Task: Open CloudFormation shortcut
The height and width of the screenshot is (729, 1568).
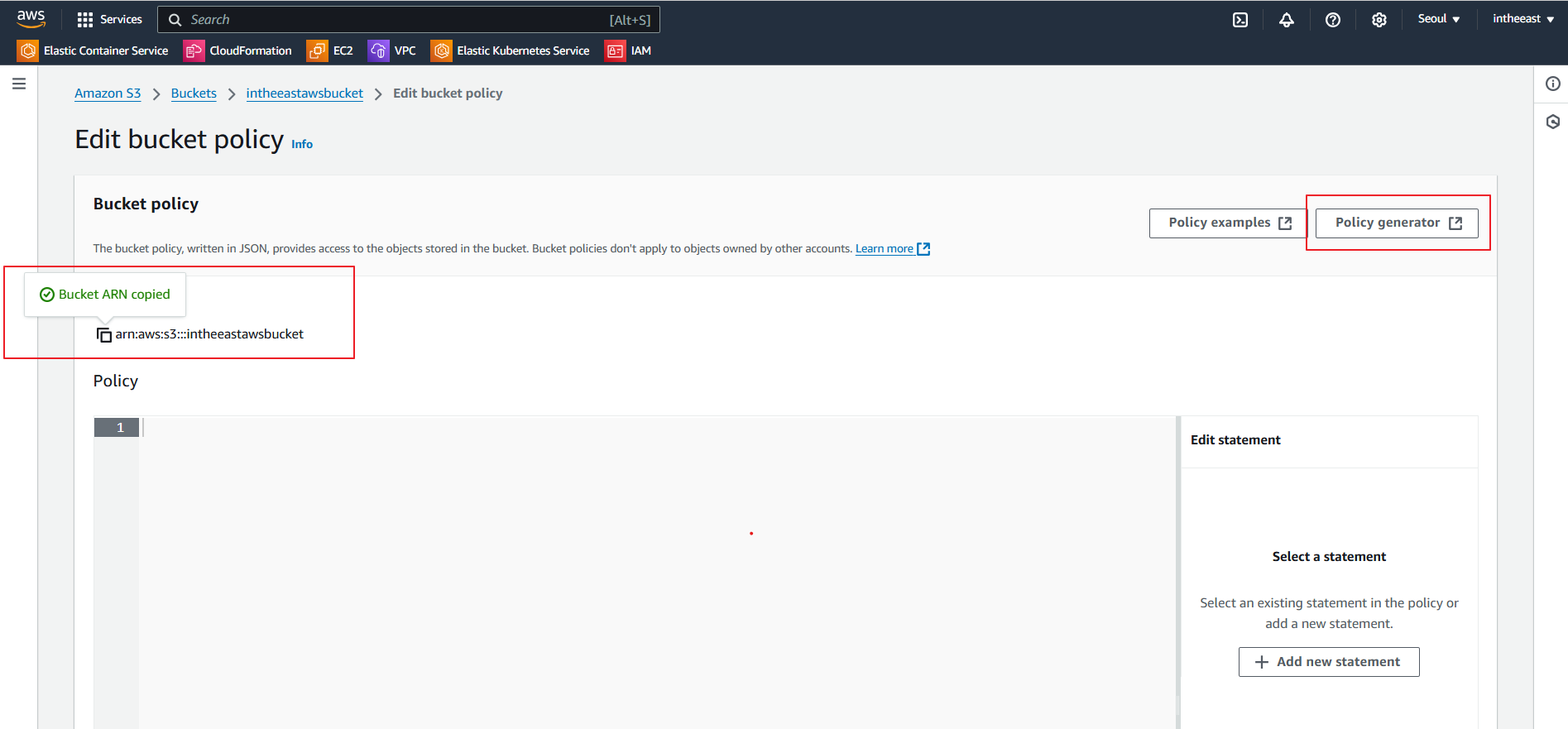Action: pyautogui.click(x=237, y=50)
